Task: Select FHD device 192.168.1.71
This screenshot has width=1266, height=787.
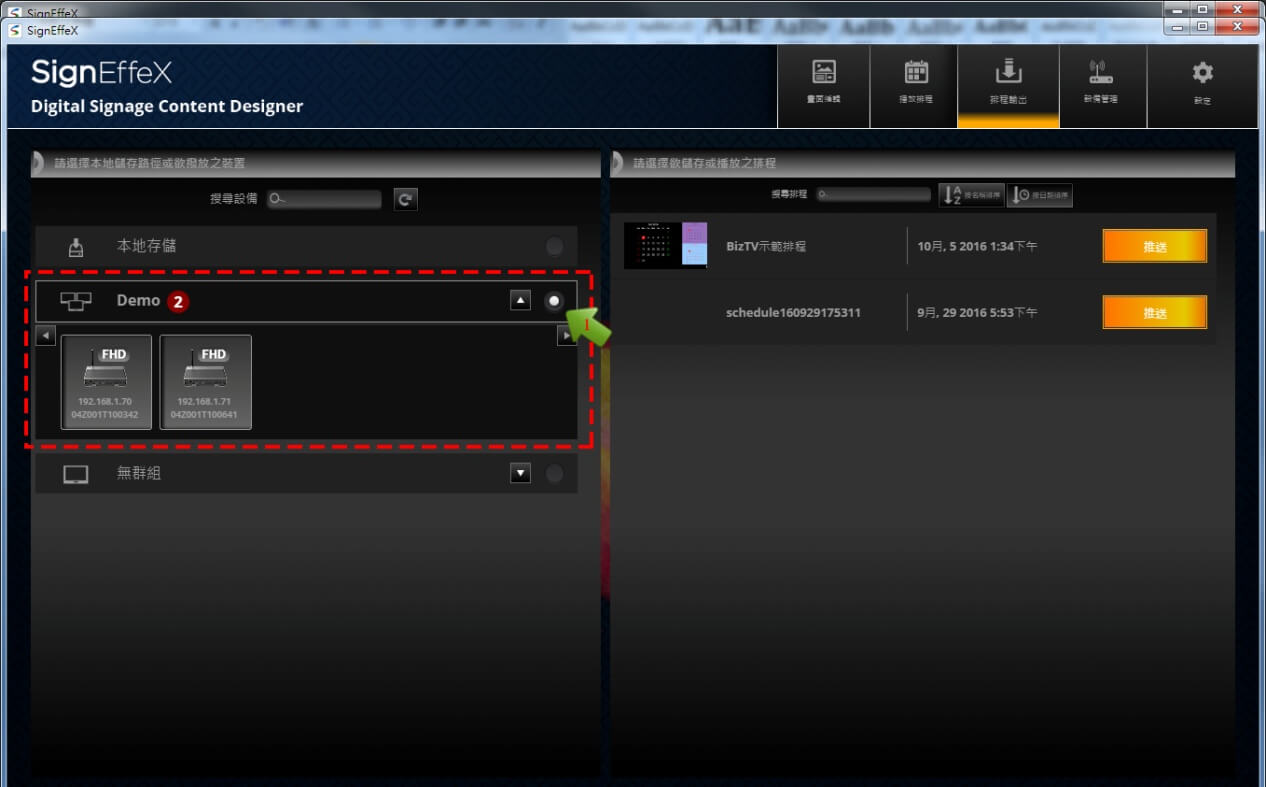Action: pyautogui.click(x=205, y=382)
